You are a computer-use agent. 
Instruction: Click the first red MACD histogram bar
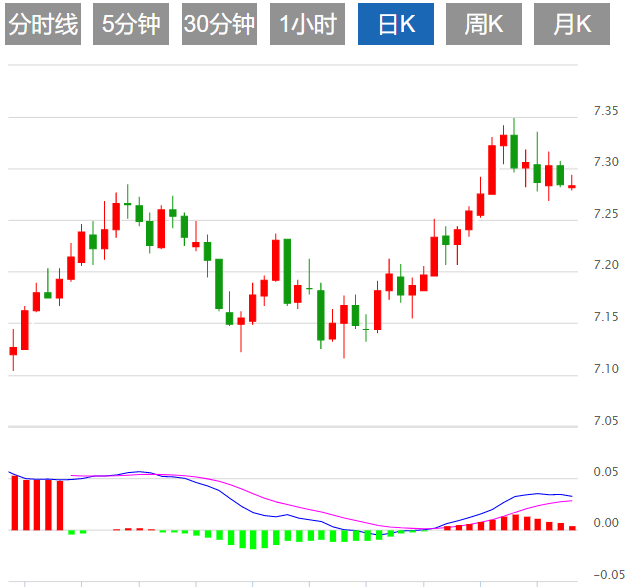(x=15, y=503)
